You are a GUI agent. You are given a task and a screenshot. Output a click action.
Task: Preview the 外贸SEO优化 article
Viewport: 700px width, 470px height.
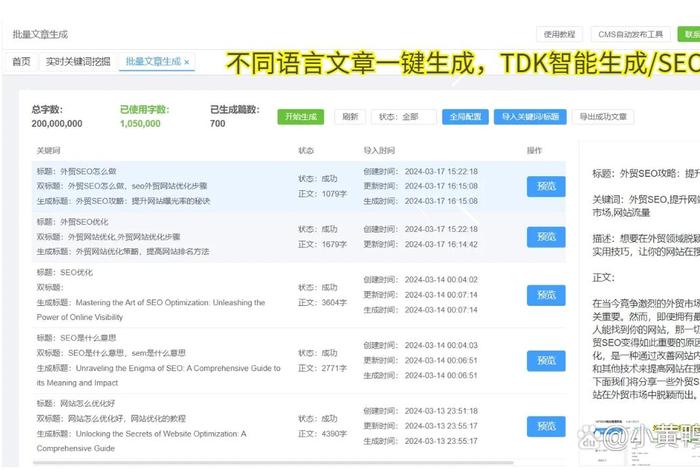tap(546, 237)
